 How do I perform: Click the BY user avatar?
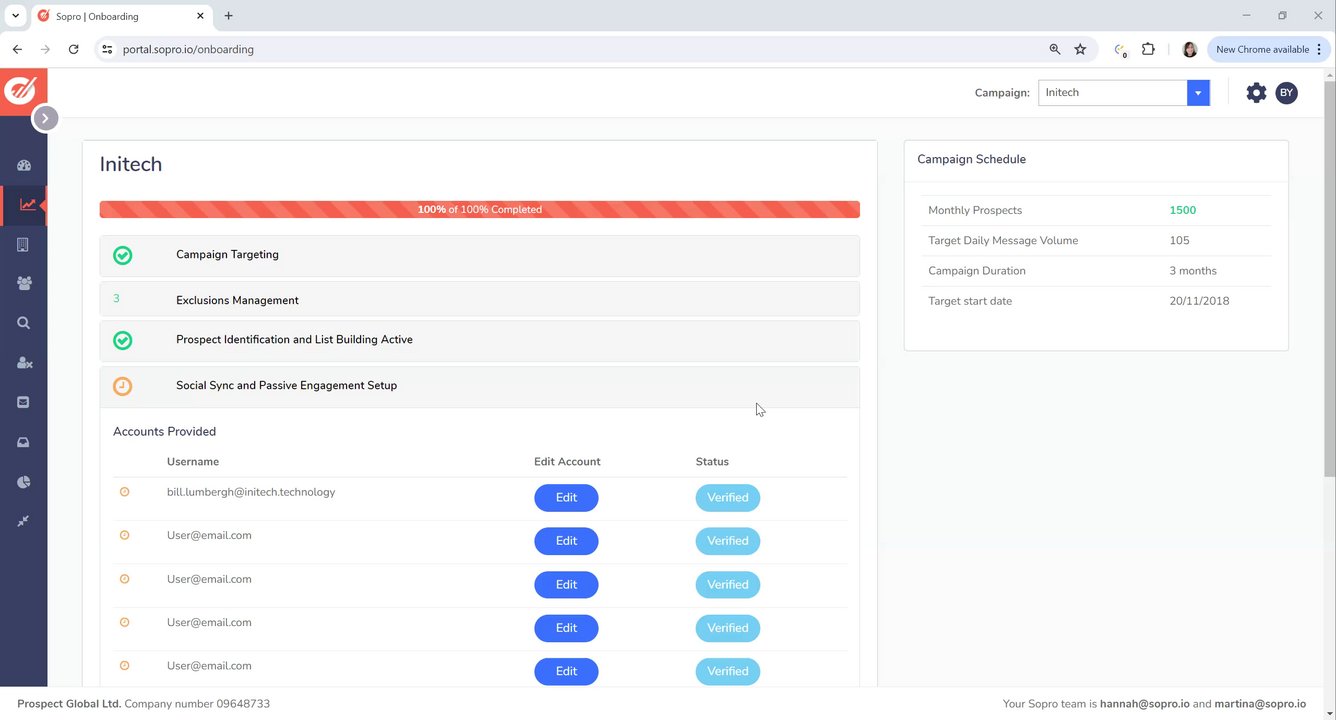coord(1287,93)
